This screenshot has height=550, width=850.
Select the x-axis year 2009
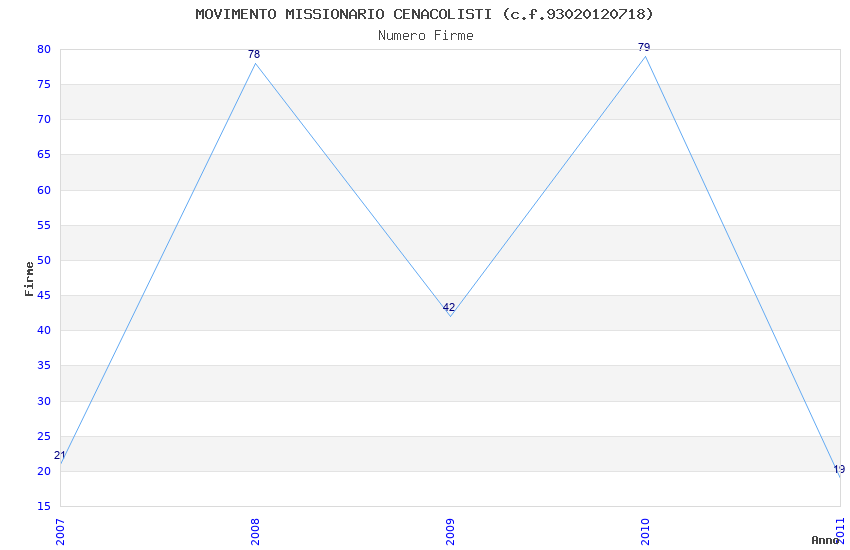[x=450, y=532]
